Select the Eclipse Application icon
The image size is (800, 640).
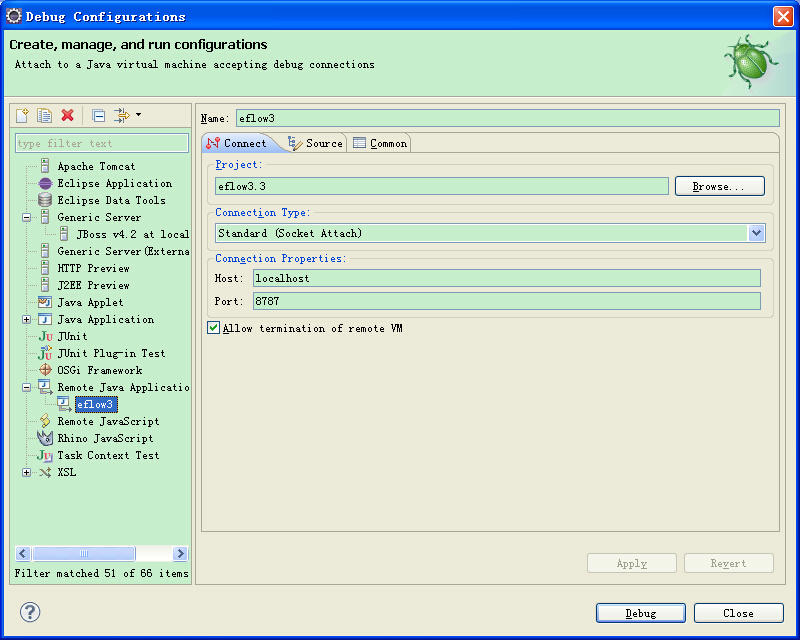pos(45,183)
